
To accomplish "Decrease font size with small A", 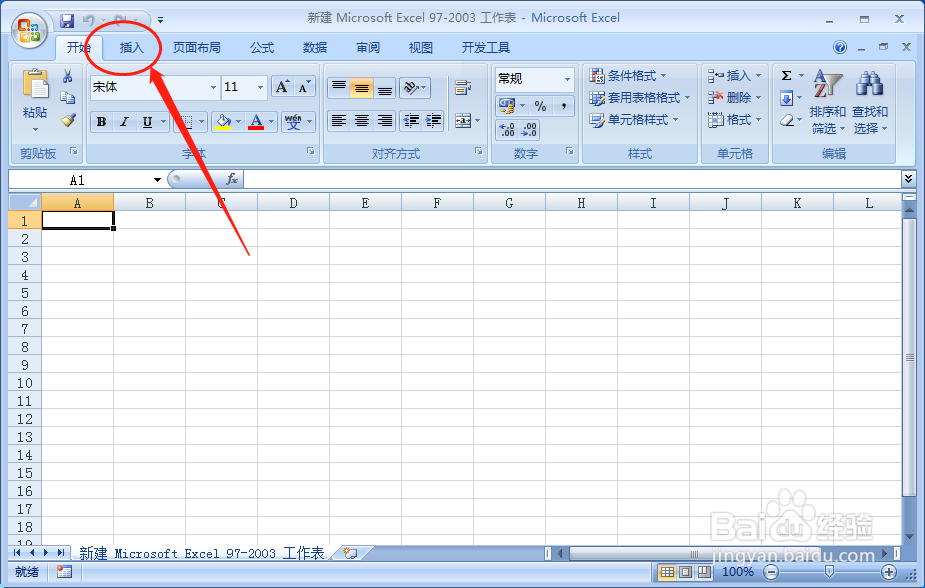I will (x=304, y=87).
